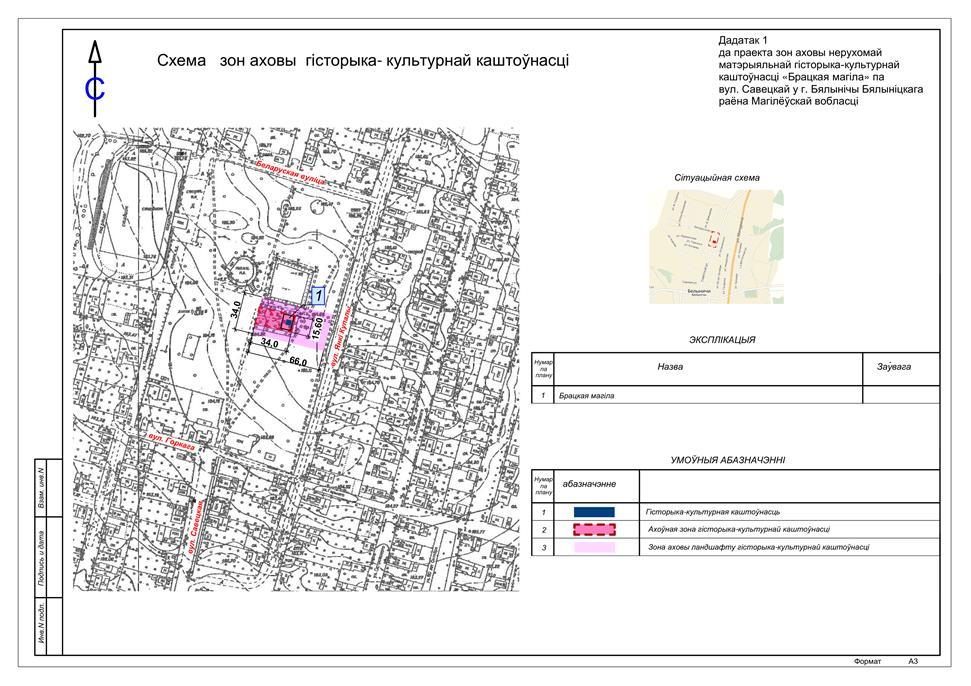The image size is (971, 686).
Task: Select legend text 'Зона аховы ландшафту гісторыка-культурнай каштоўнасці'
Action: 759,547
